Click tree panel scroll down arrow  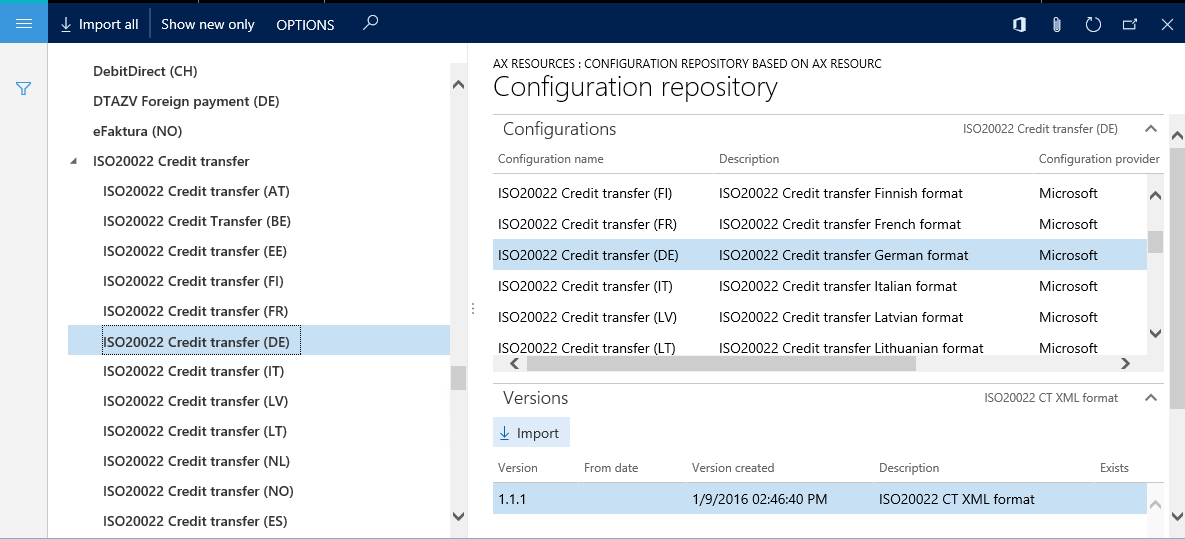pos(458,516)
